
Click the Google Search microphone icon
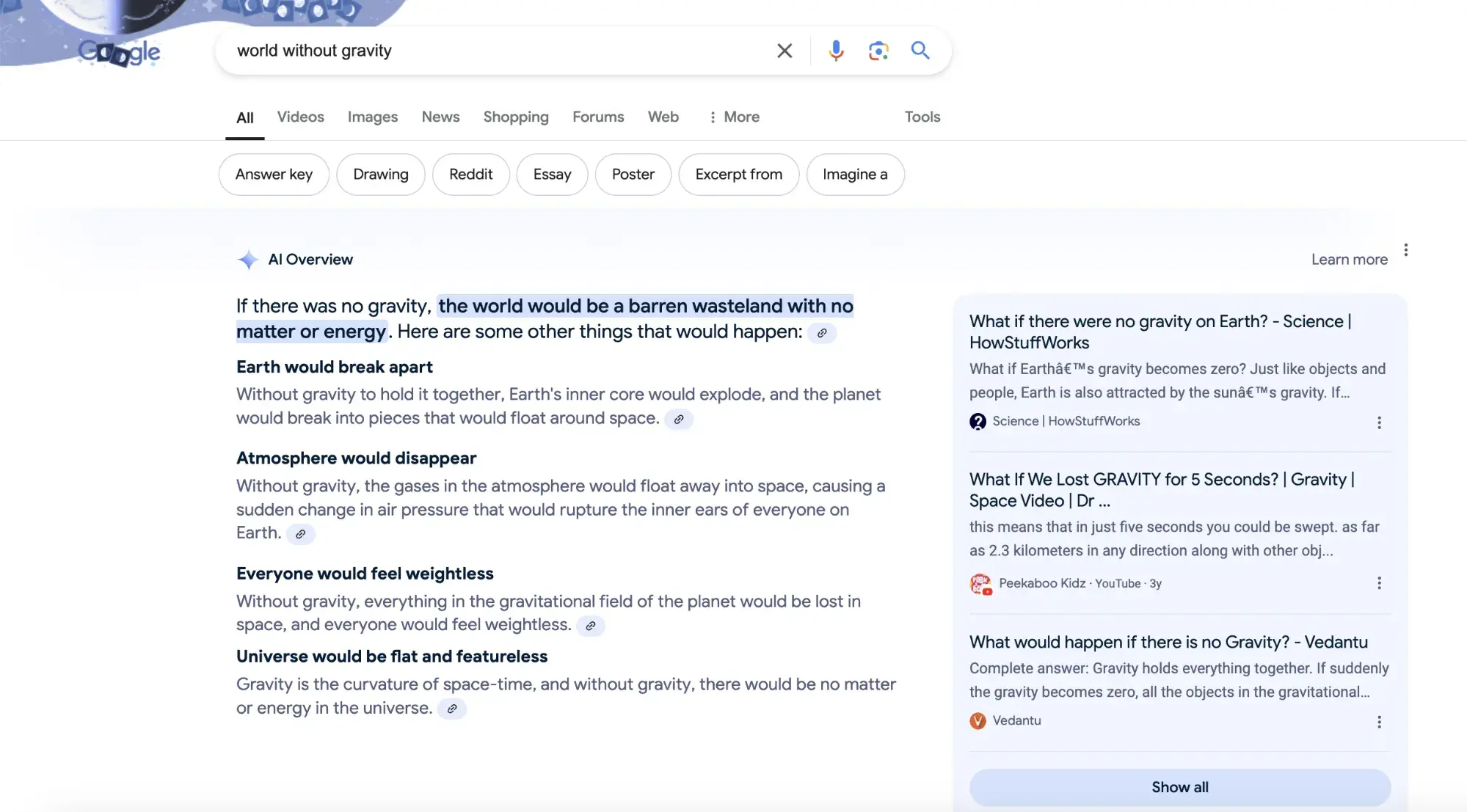point(835,49)
